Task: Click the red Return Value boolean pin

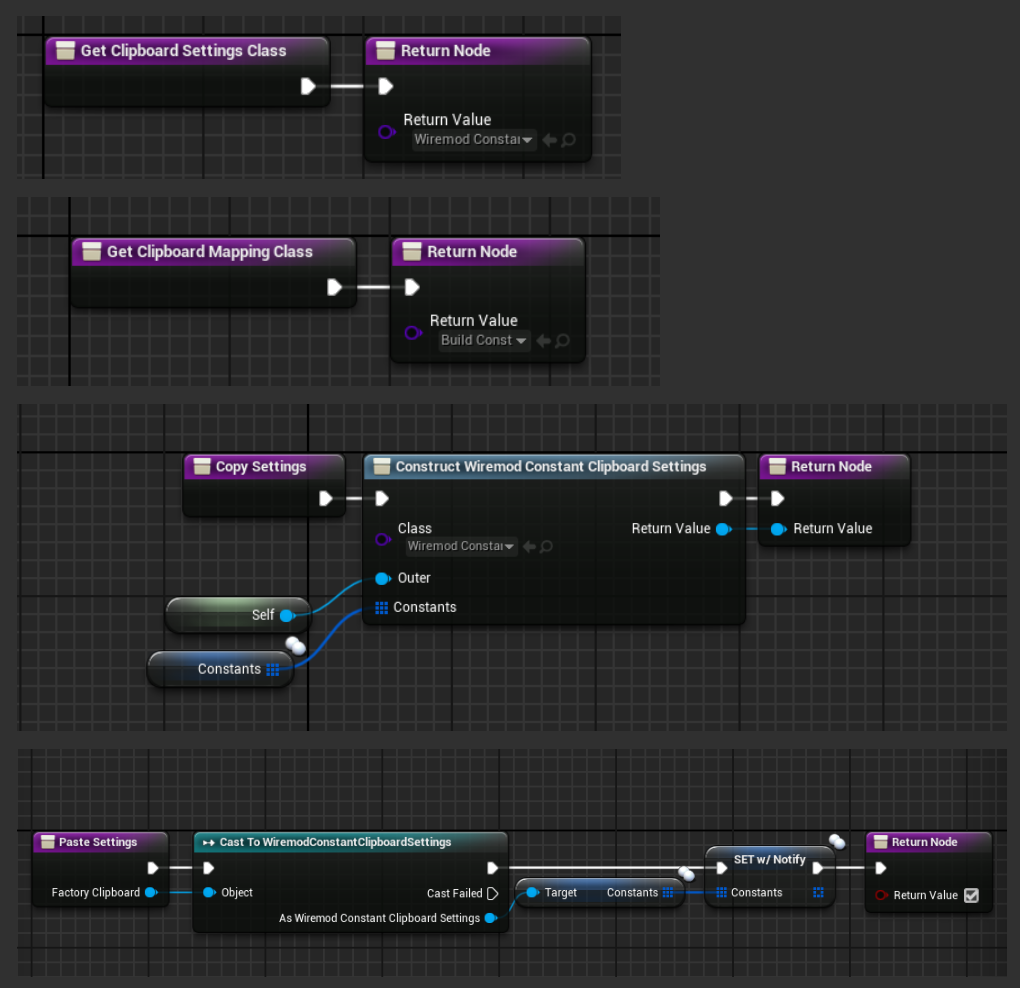Action: click(881, 895)
